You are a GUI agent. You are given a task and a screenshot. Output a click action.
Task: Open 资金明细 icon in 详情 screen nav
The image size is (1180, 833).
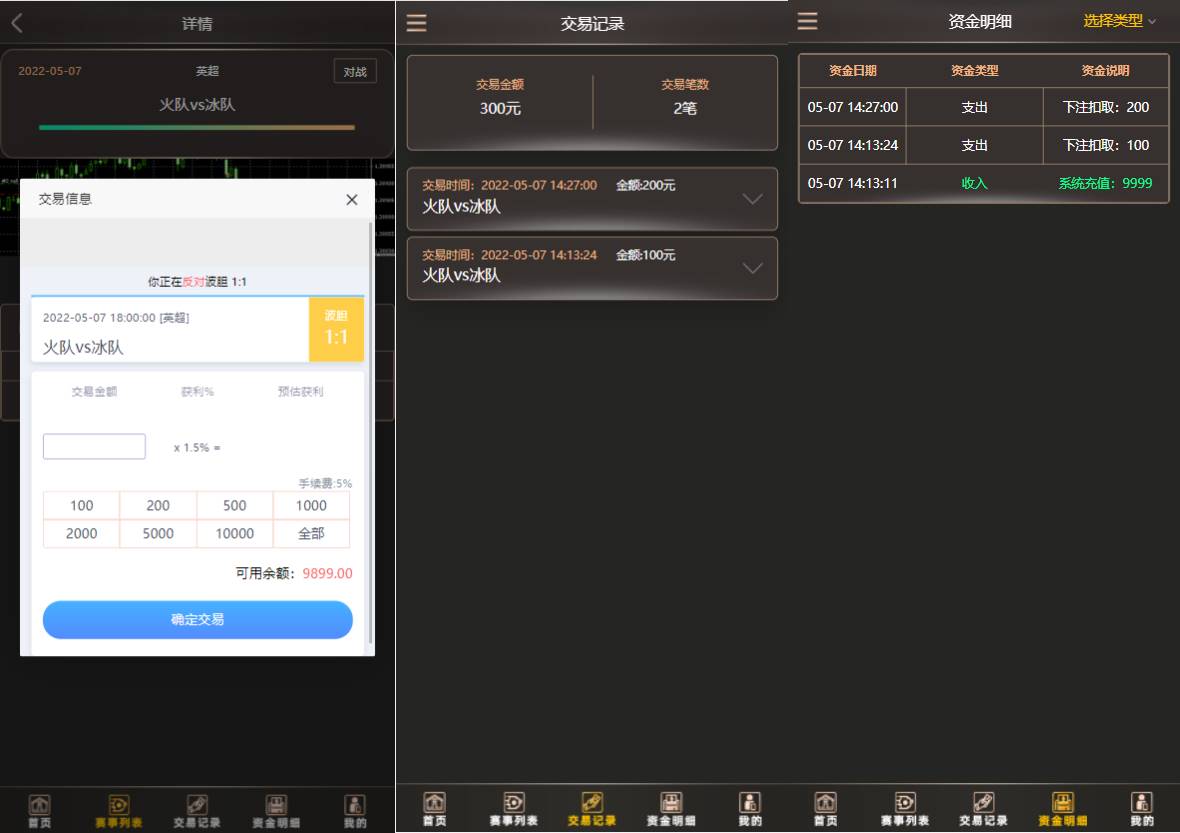click(x=276, y=812)
